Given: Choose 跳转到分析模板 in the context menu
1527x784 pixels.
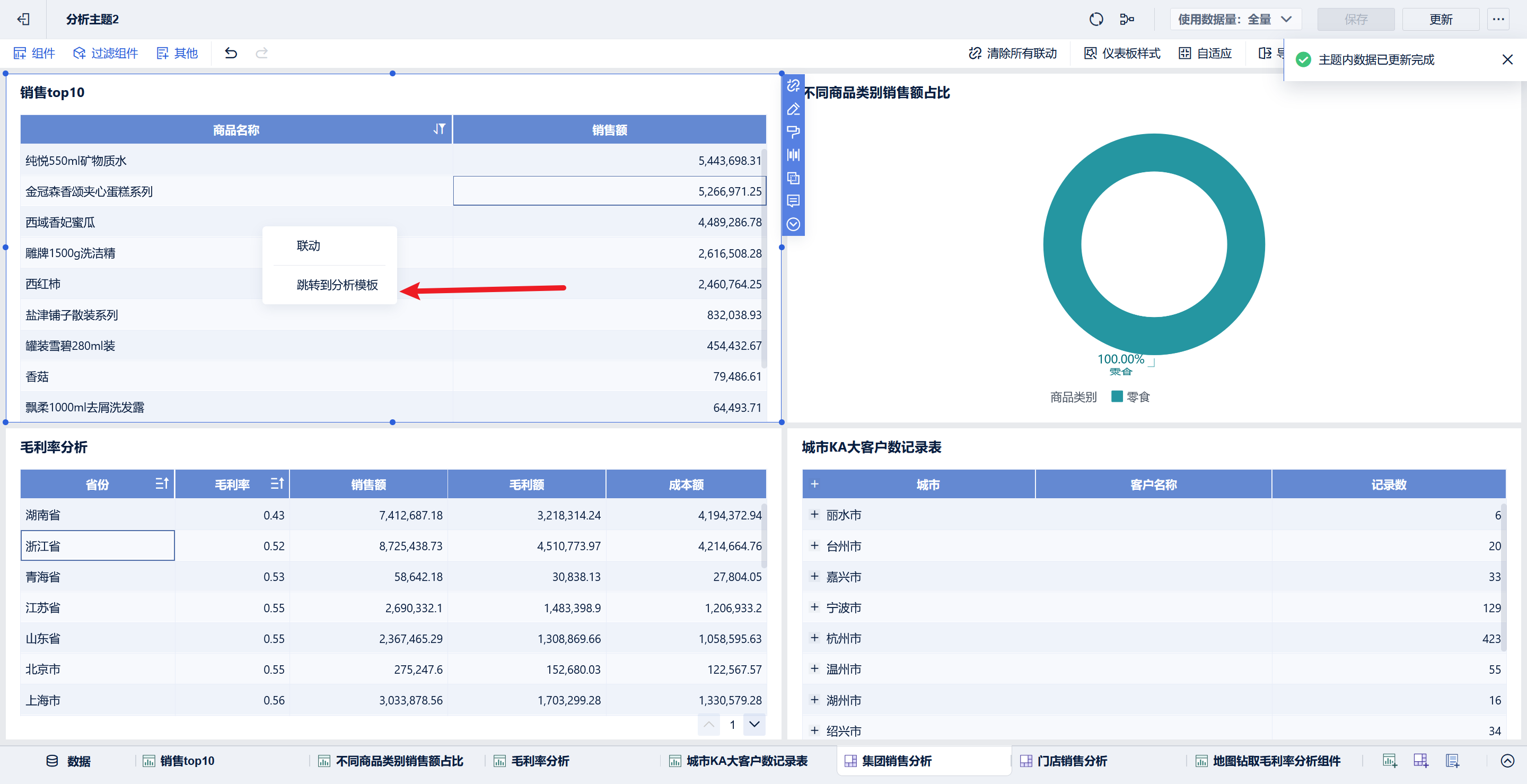Looking at the screenshot, I should click(x=337, y=285).
